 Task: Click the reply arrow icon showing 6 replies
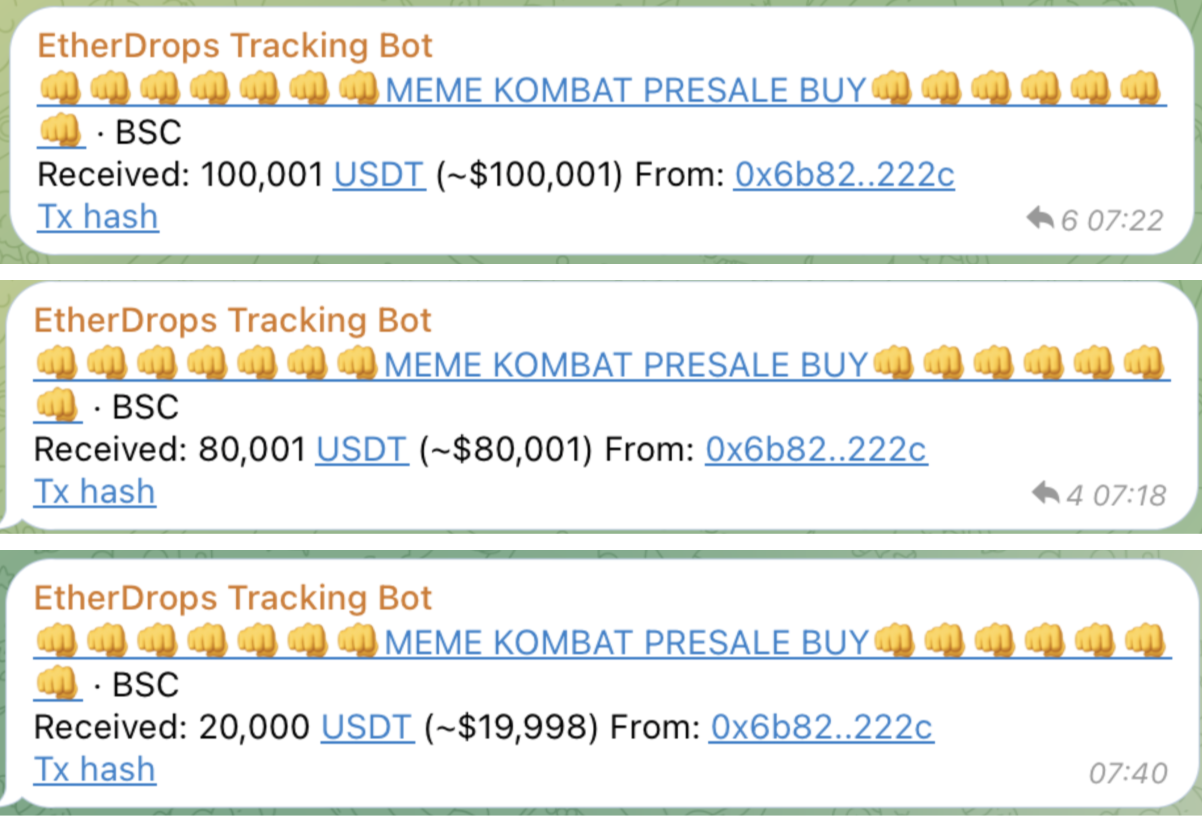(1041, 217)
